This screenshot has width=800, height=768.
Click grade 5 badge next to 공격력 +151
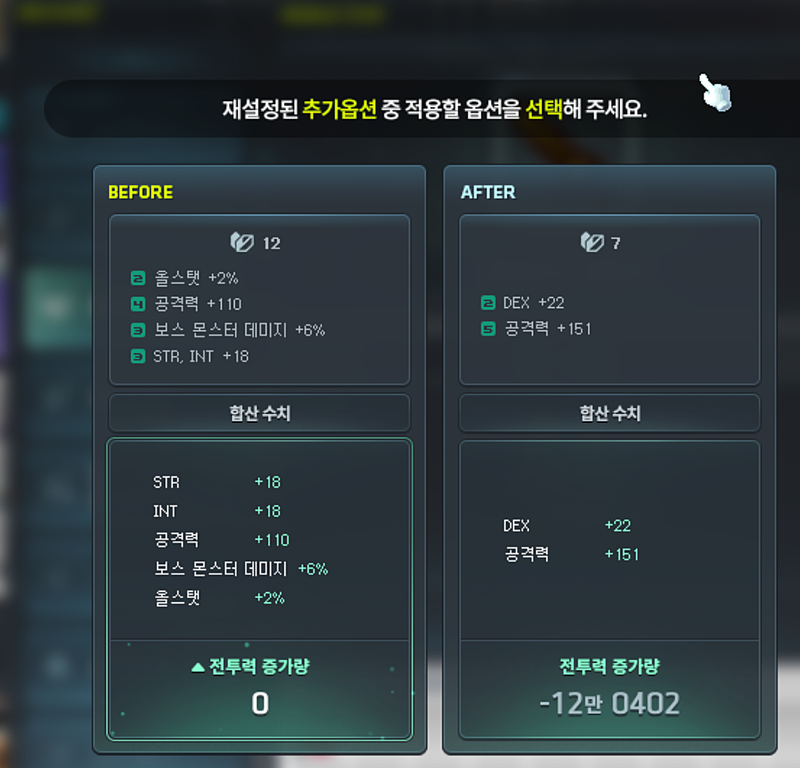coord(488,329)
